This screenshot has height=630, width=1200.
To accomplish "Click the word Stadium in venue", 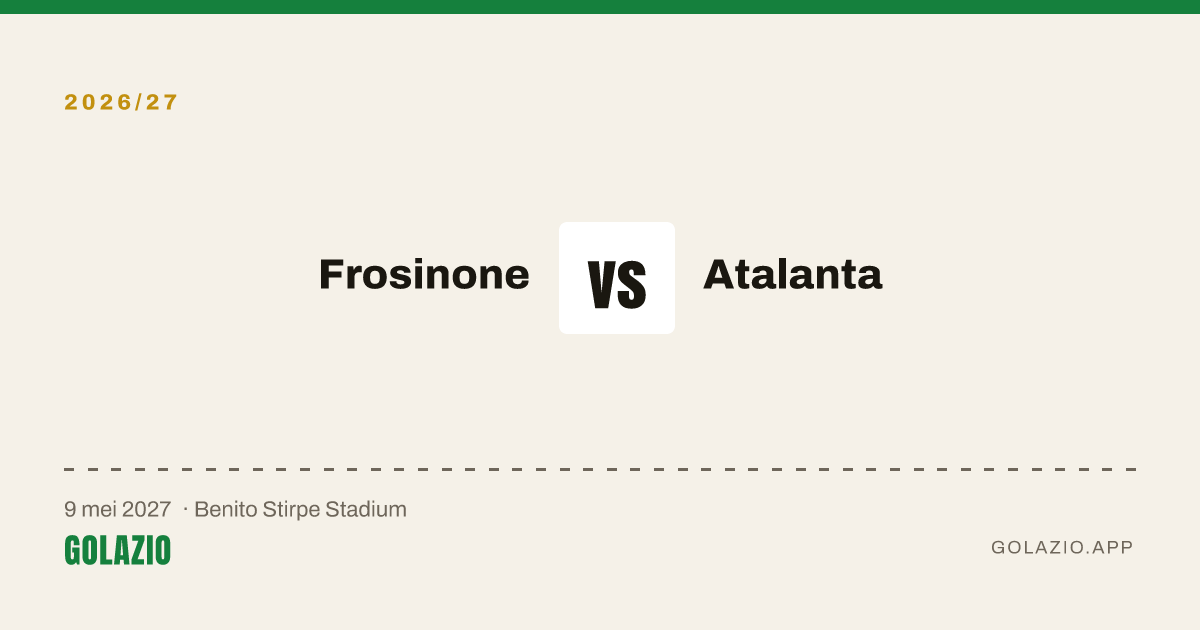I will point(367,509).
